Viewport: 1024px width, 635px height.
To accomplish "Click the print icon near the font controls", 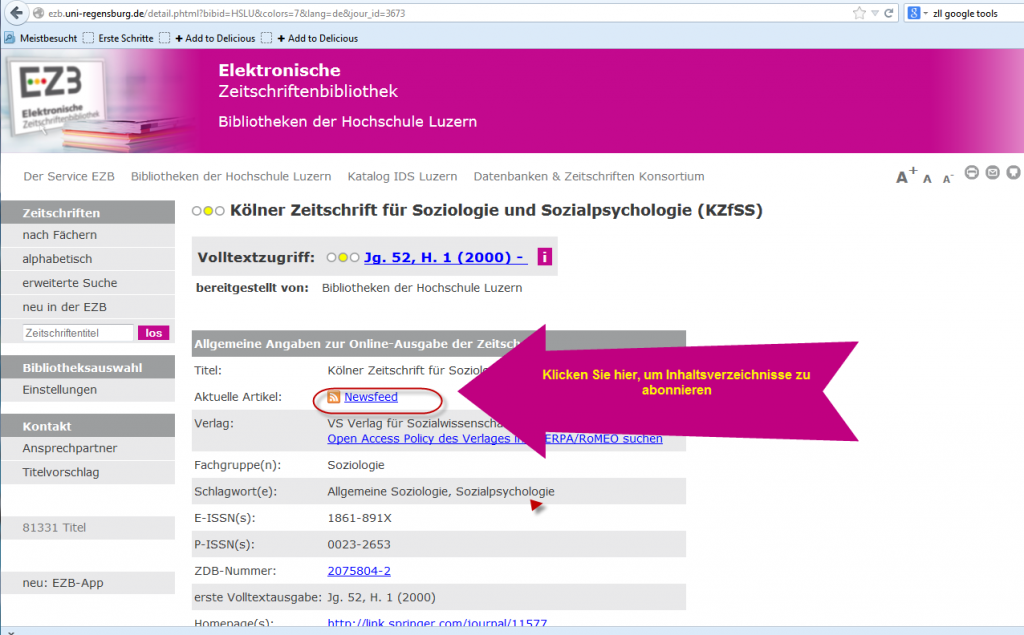I will click(x=971, y=172).
